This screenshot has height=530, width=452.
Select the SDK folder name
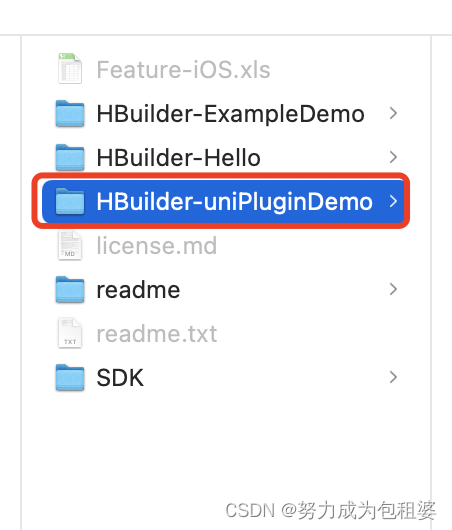pos(120,378)
